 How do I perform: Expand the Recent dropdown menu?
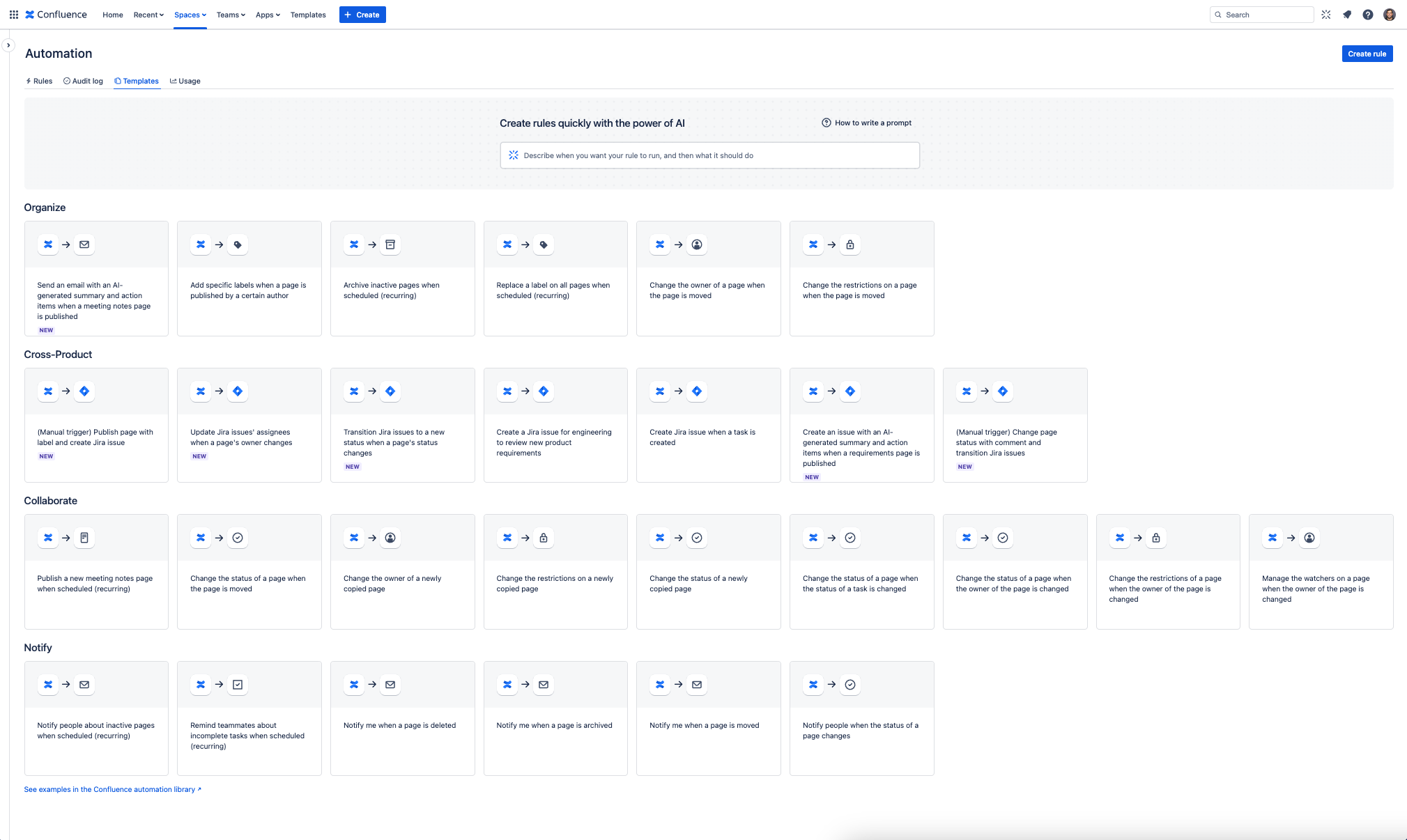pos(148,15)
